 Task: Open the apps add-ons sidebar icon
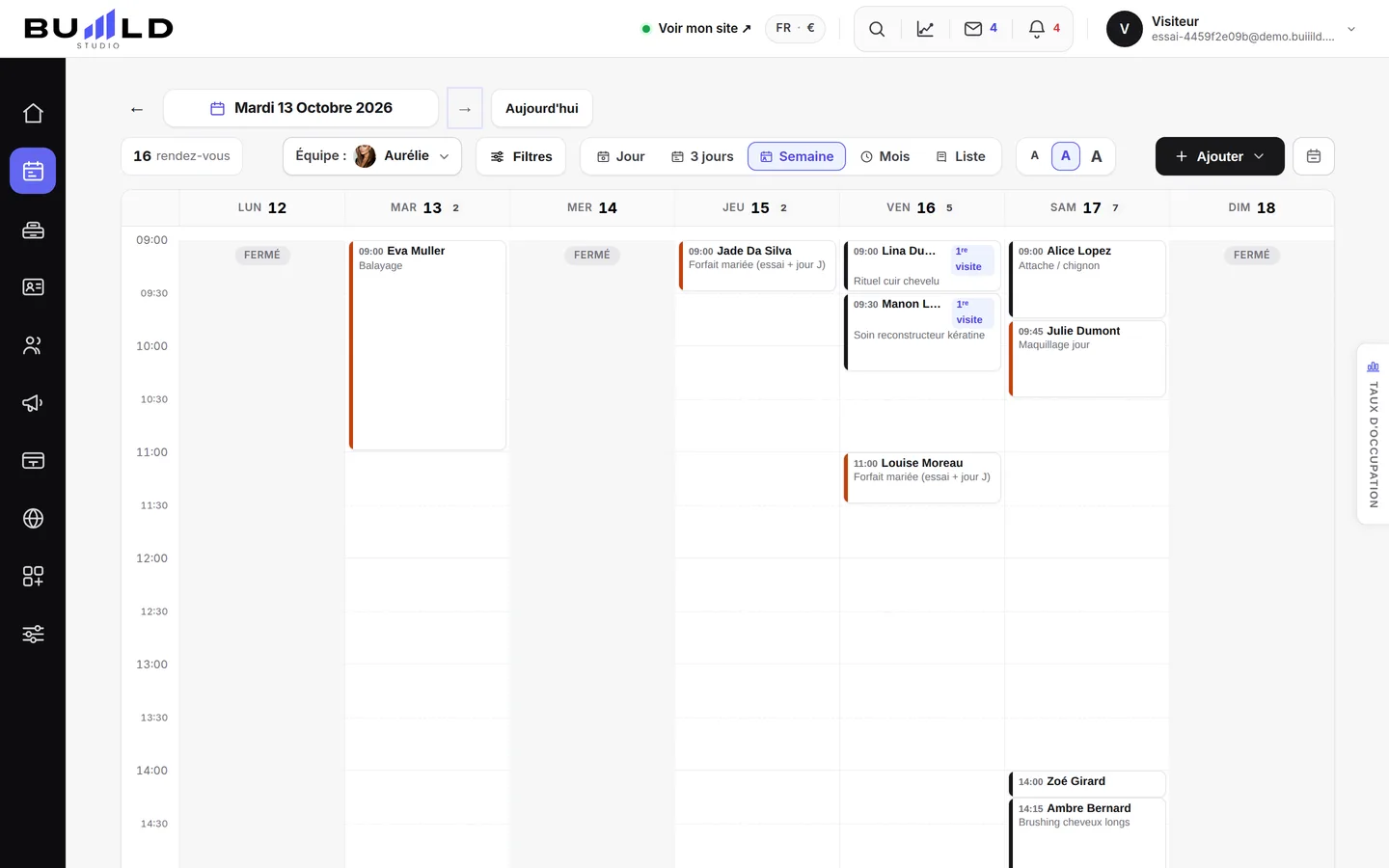[33, 576]
